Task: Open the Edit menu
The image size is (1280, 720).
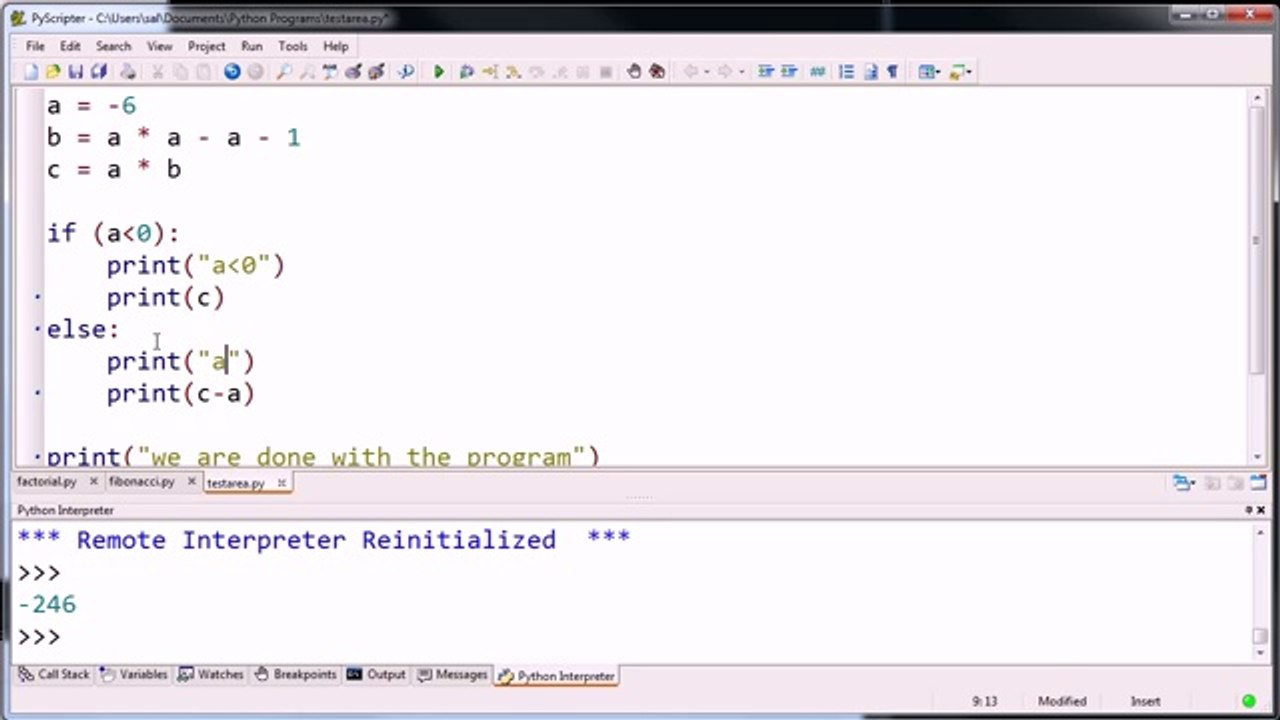Action: [x=70, y=46]
